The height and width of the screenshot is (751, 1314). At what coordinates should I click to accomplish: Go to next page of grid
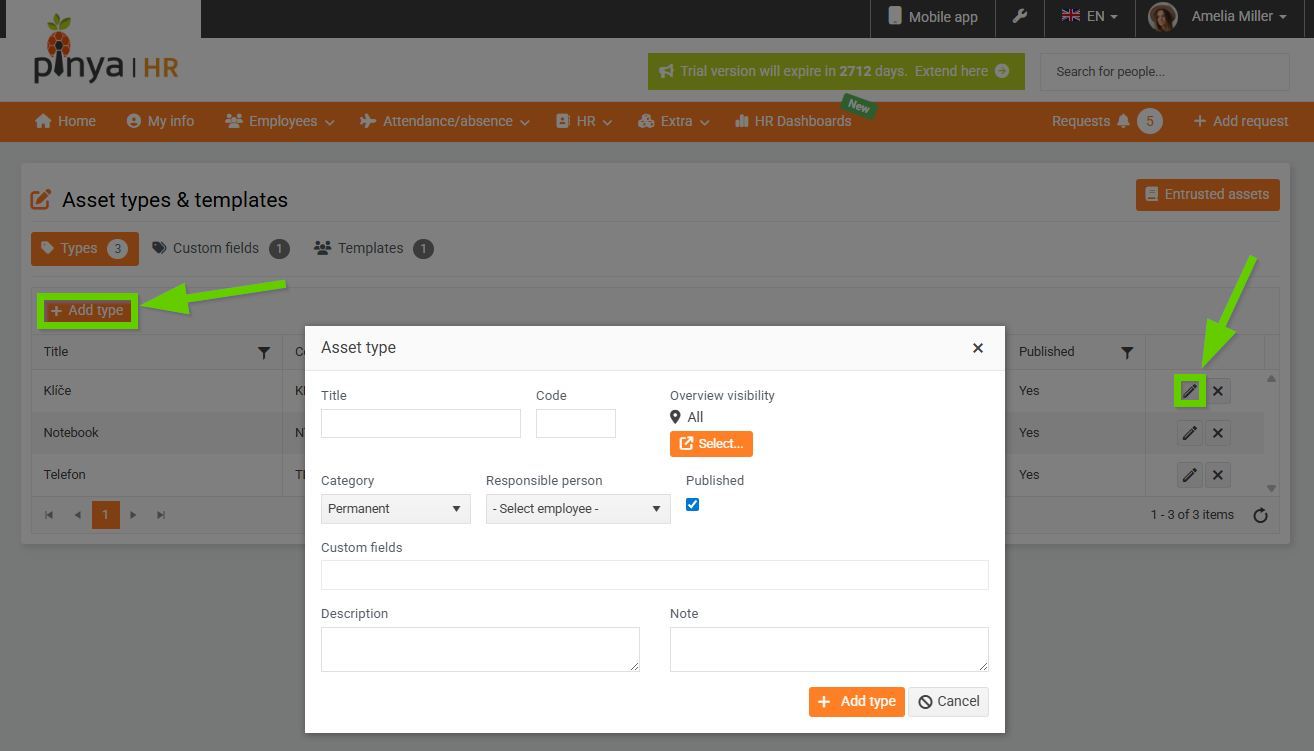tap(133, 515)
